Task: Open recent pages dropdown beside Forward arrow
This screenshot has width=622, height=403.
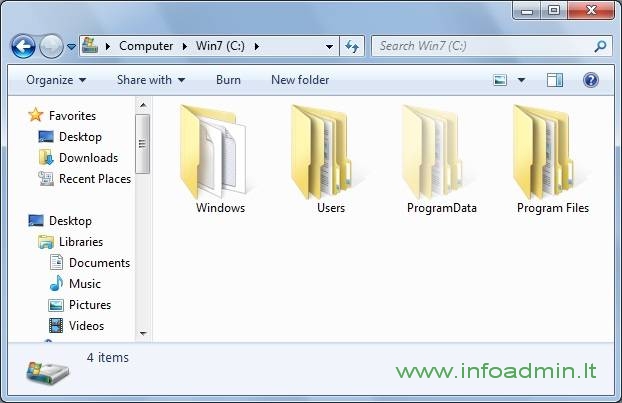Action: pyautogui.click(x=71, y=47)
